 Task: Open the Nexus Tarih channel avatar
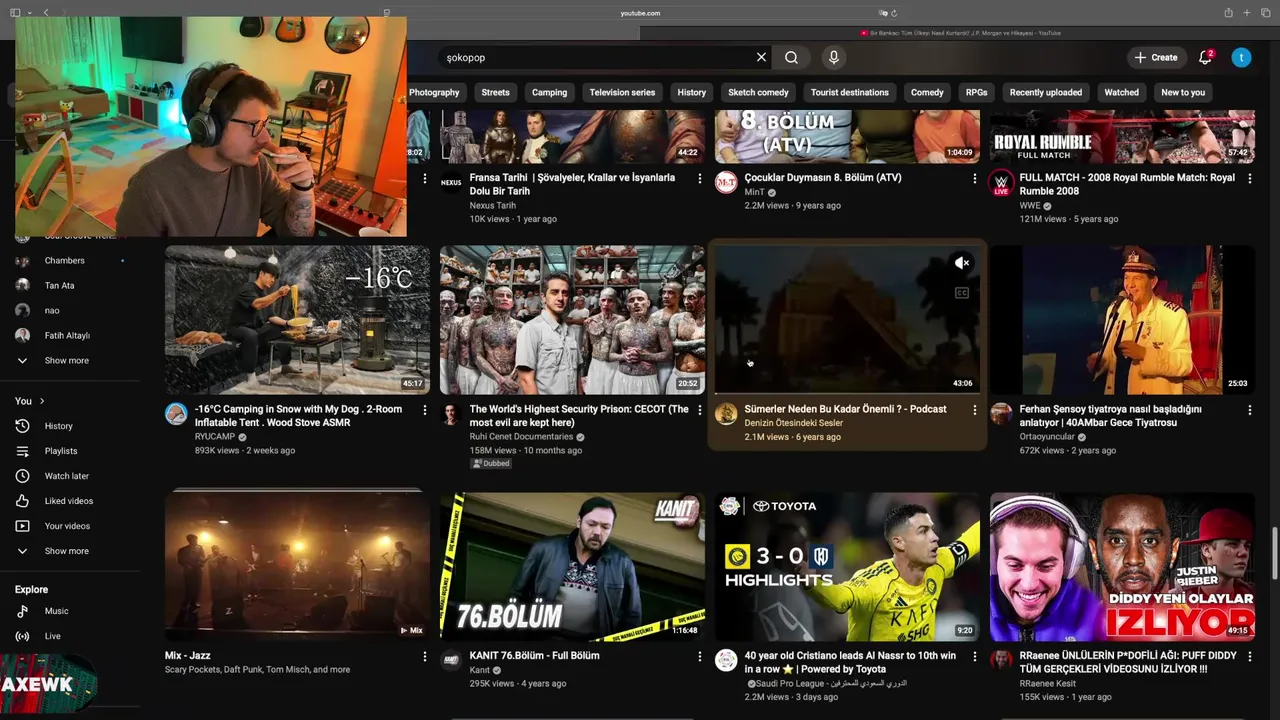coord(451,183)
